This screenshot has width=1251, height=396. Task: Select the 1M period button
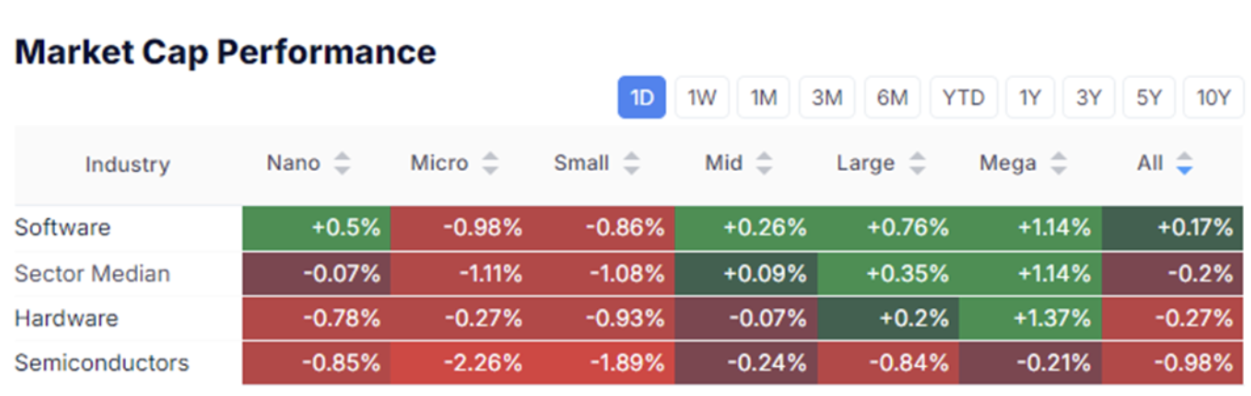[x=764, y=98]
